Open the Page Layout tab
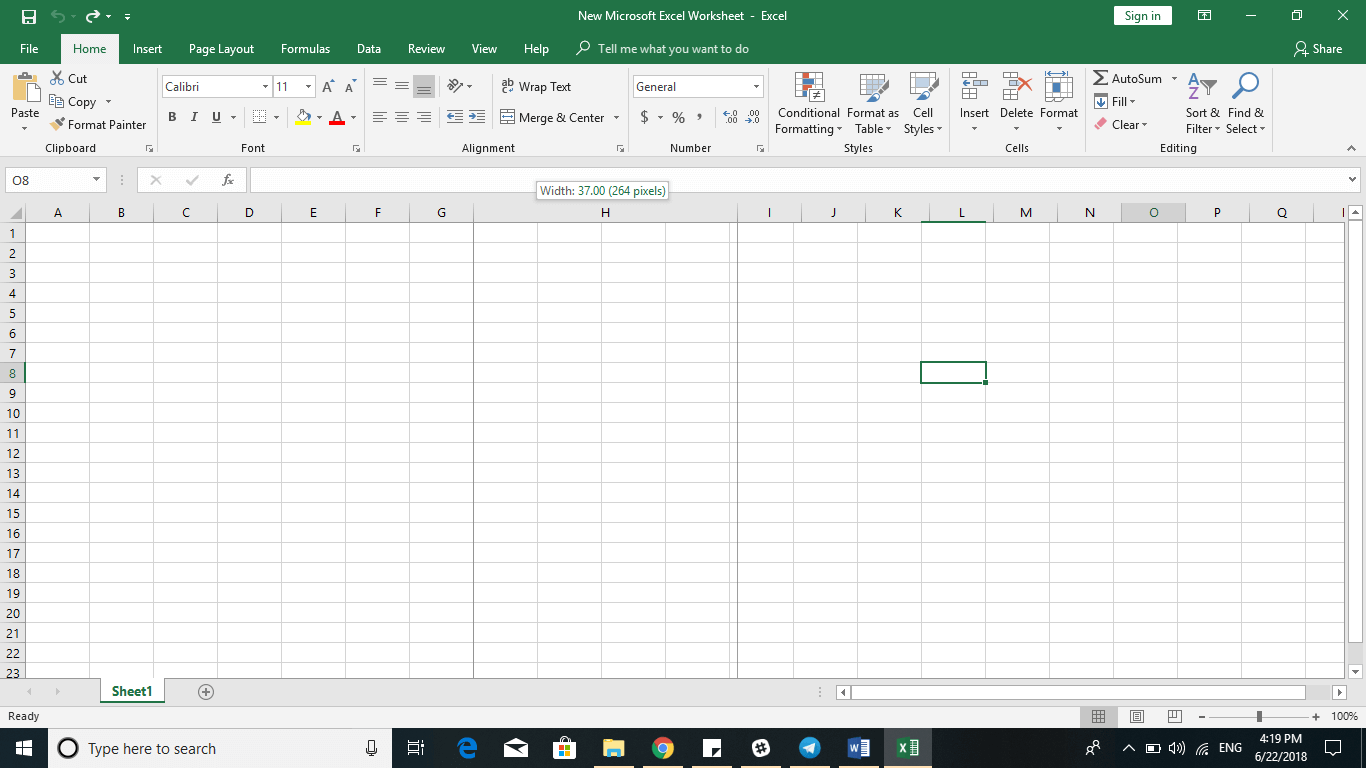This screenshot has height=768, width=1366. coord(220,48)
